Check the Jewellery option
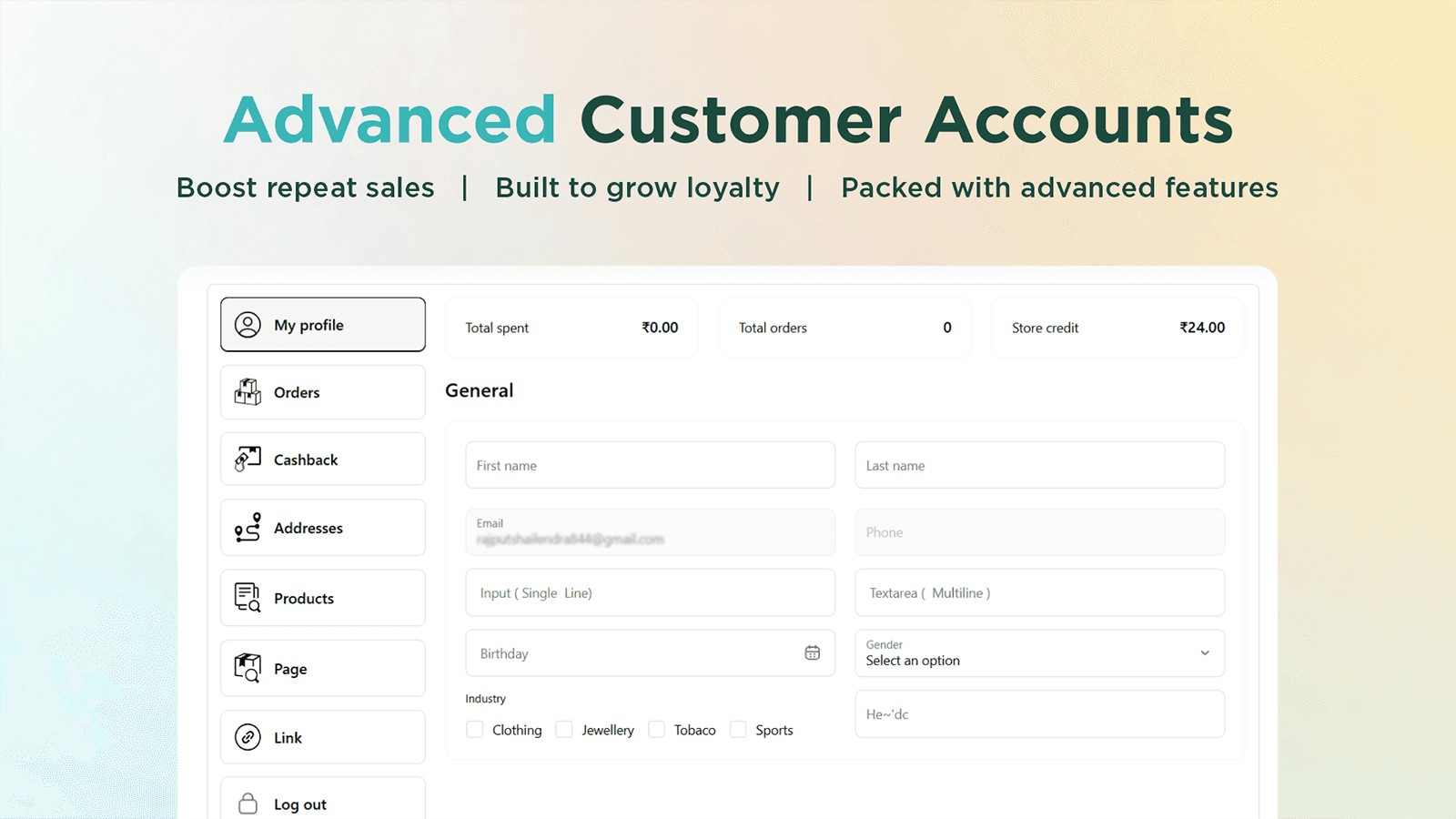The height and width of the screenshot is (819, 1456). [x=565, y=729]
